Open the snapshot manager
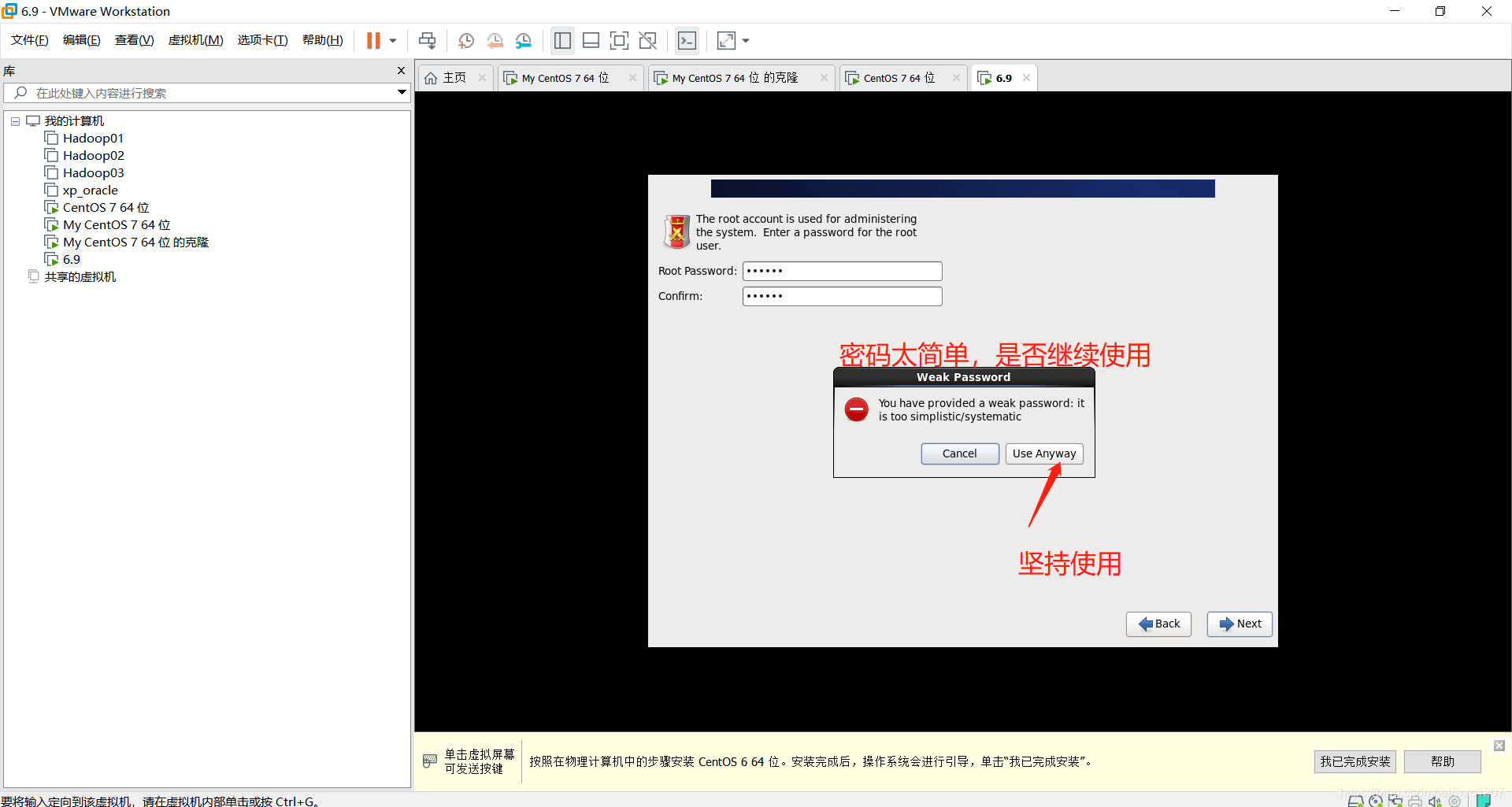1512x807 pixels. coord(524,40)
